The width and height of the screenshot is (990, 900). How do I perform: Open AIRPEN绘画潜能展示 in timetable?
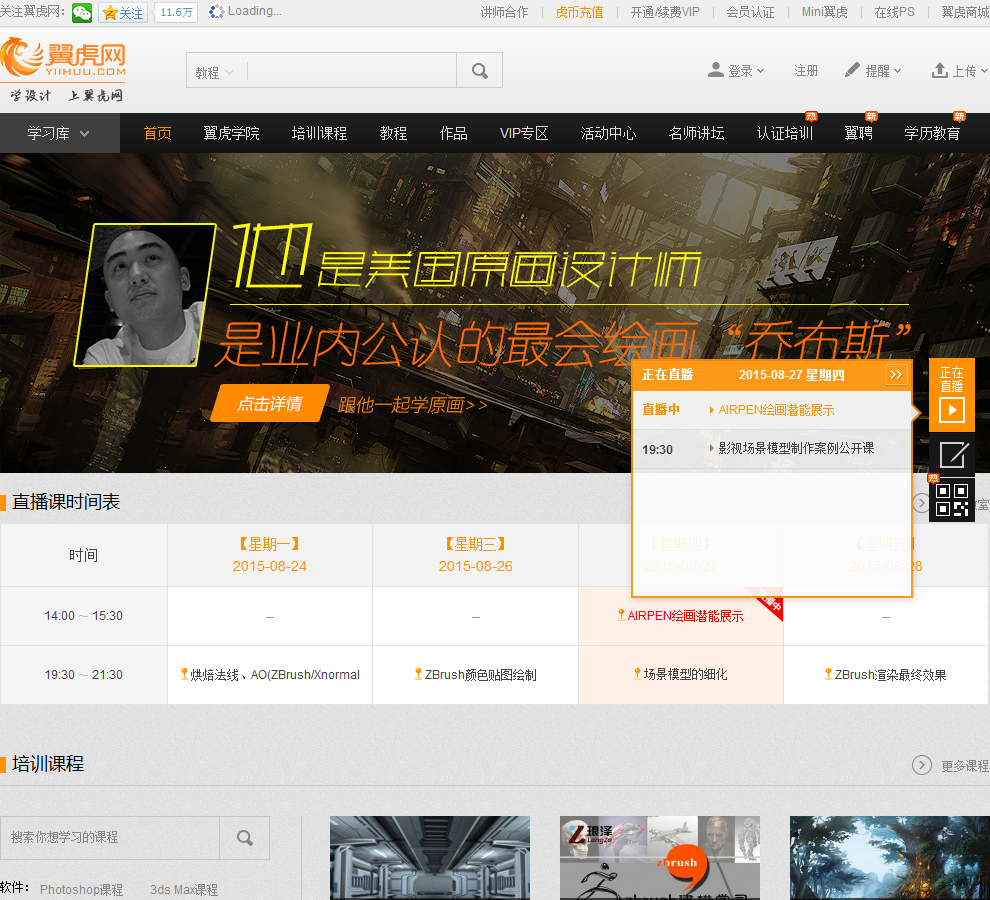point(684,616)
